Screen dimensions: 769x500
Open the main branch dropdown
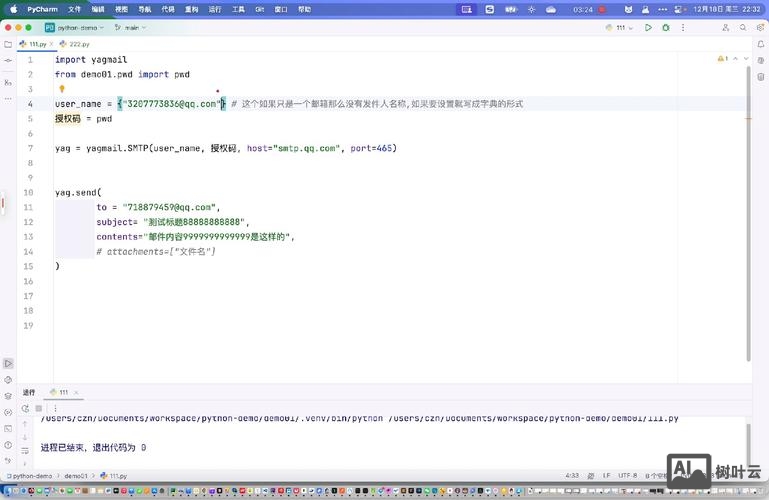click(130, 28)
